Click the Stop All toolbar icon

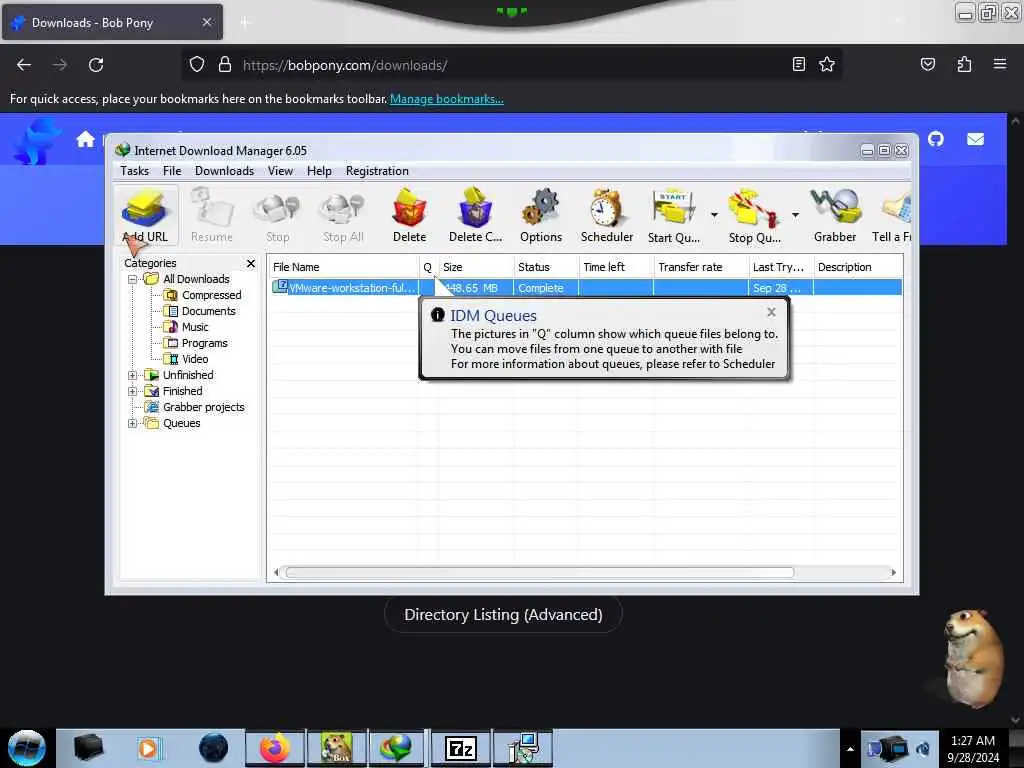343,215
